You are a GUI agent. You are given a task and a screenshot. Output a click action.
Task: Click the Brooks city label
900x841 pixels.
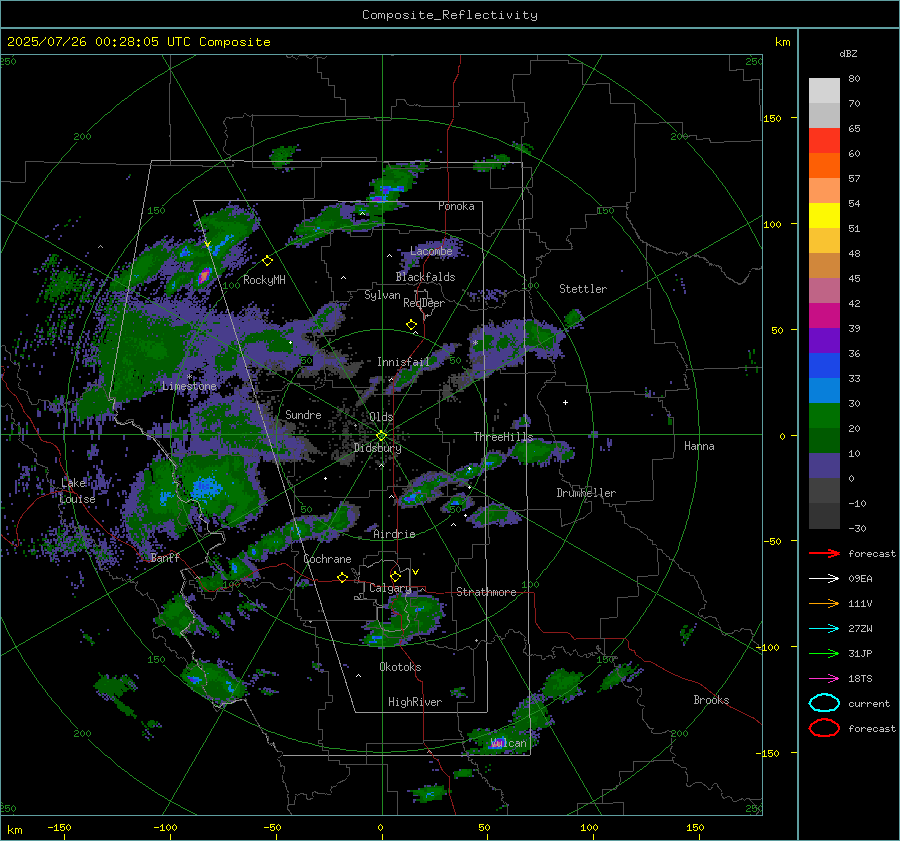(x=711, y=700)
